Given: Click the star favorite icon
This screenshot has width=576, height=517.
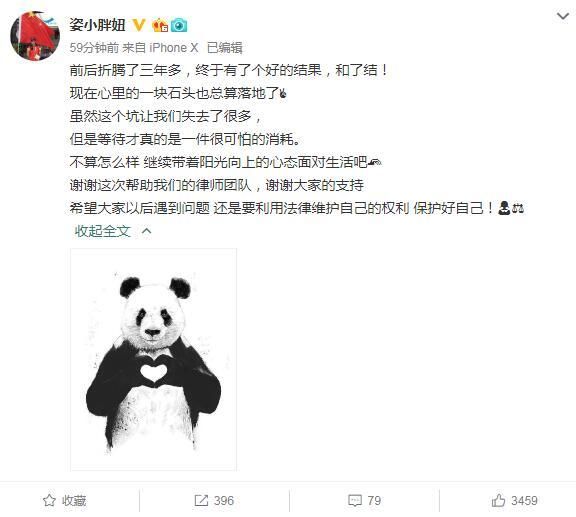Looking at the screenshot, I should coord(49,500).
